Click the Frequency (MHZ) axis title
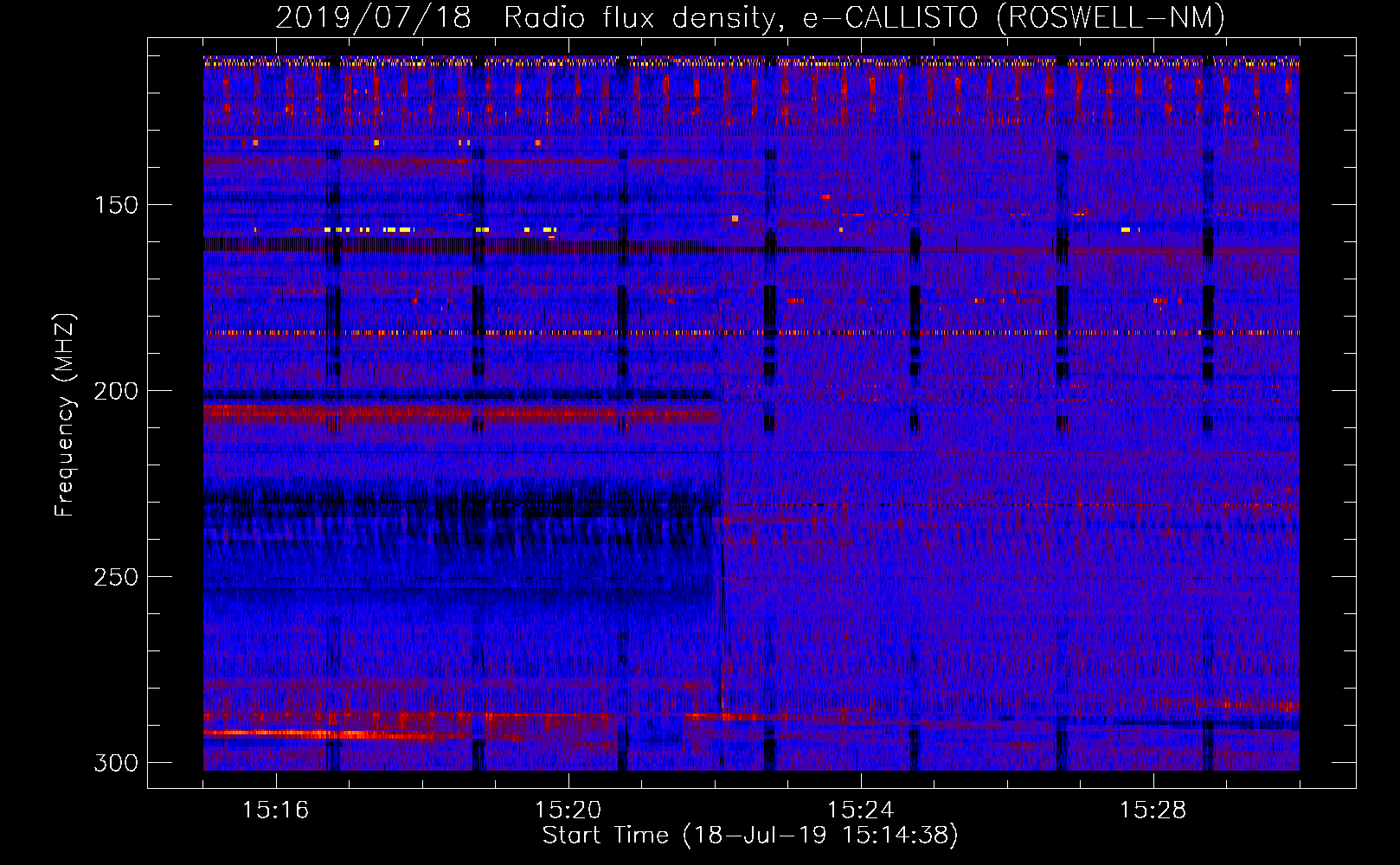1400x865 pixels. pyautogui.click(x=65, y=414)
